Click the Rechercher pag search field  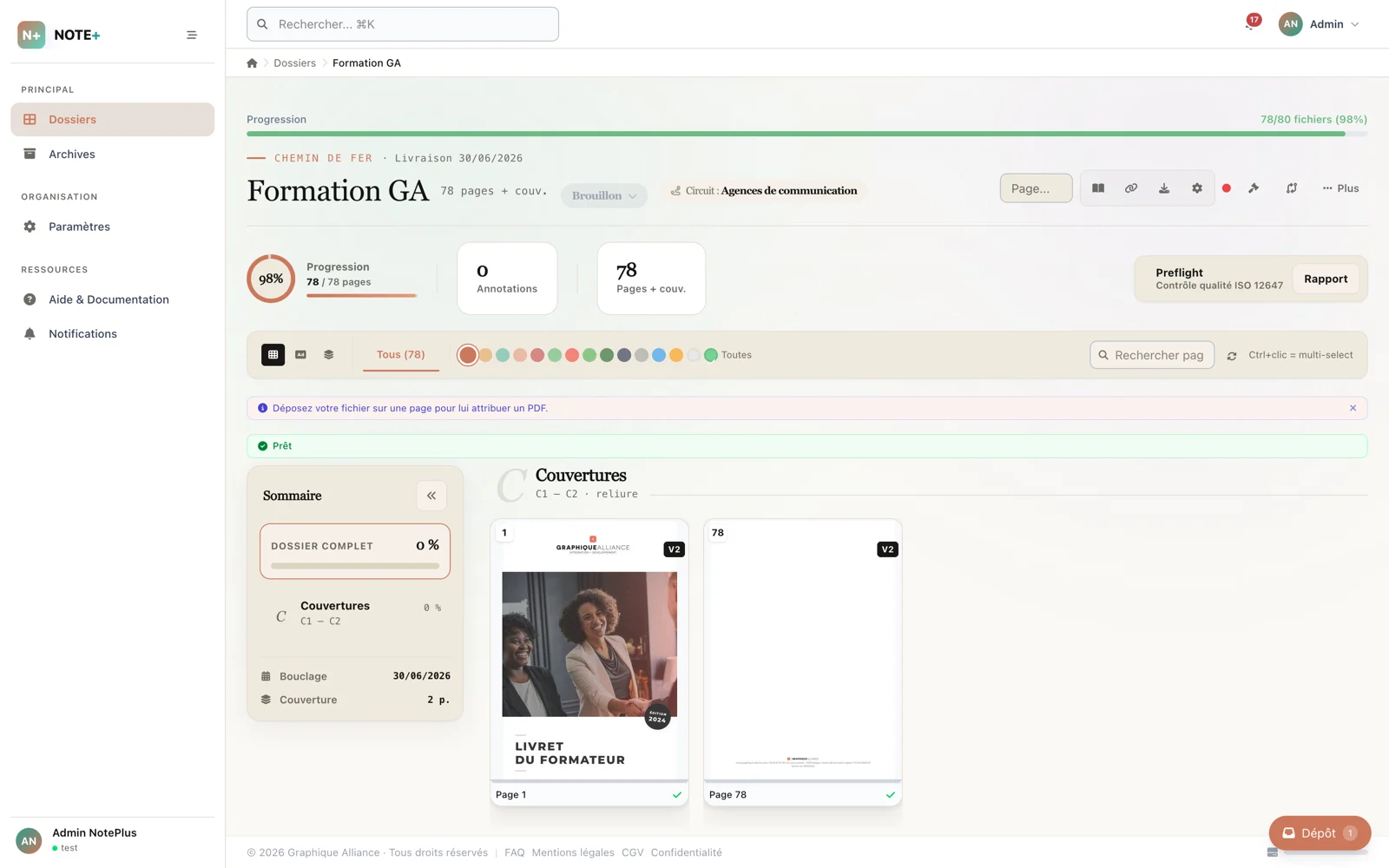coord(1152,355)
